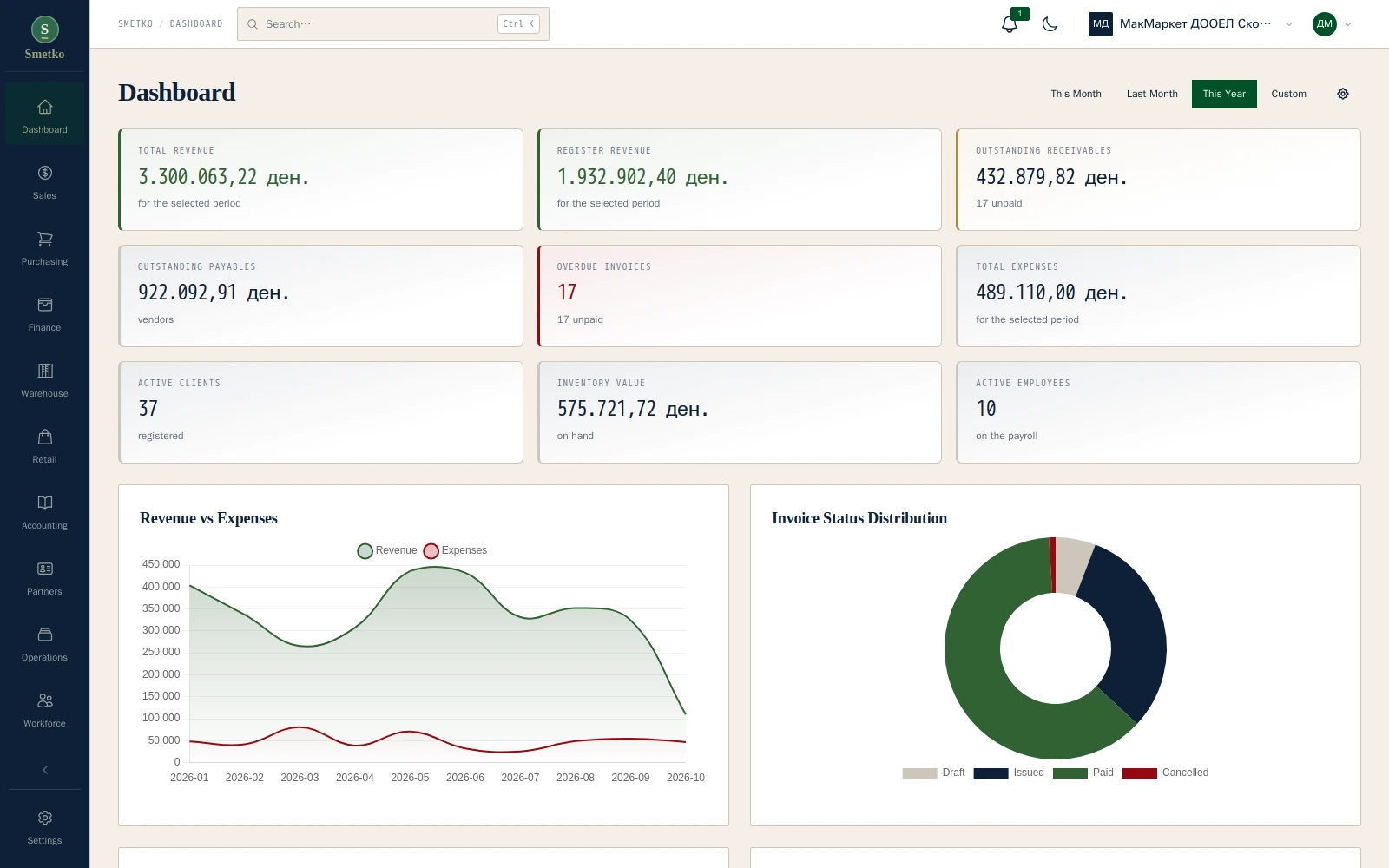Select the Last Month period tab
The height and width of the screenshot is (868, 1389).
tap(1152, 94)
